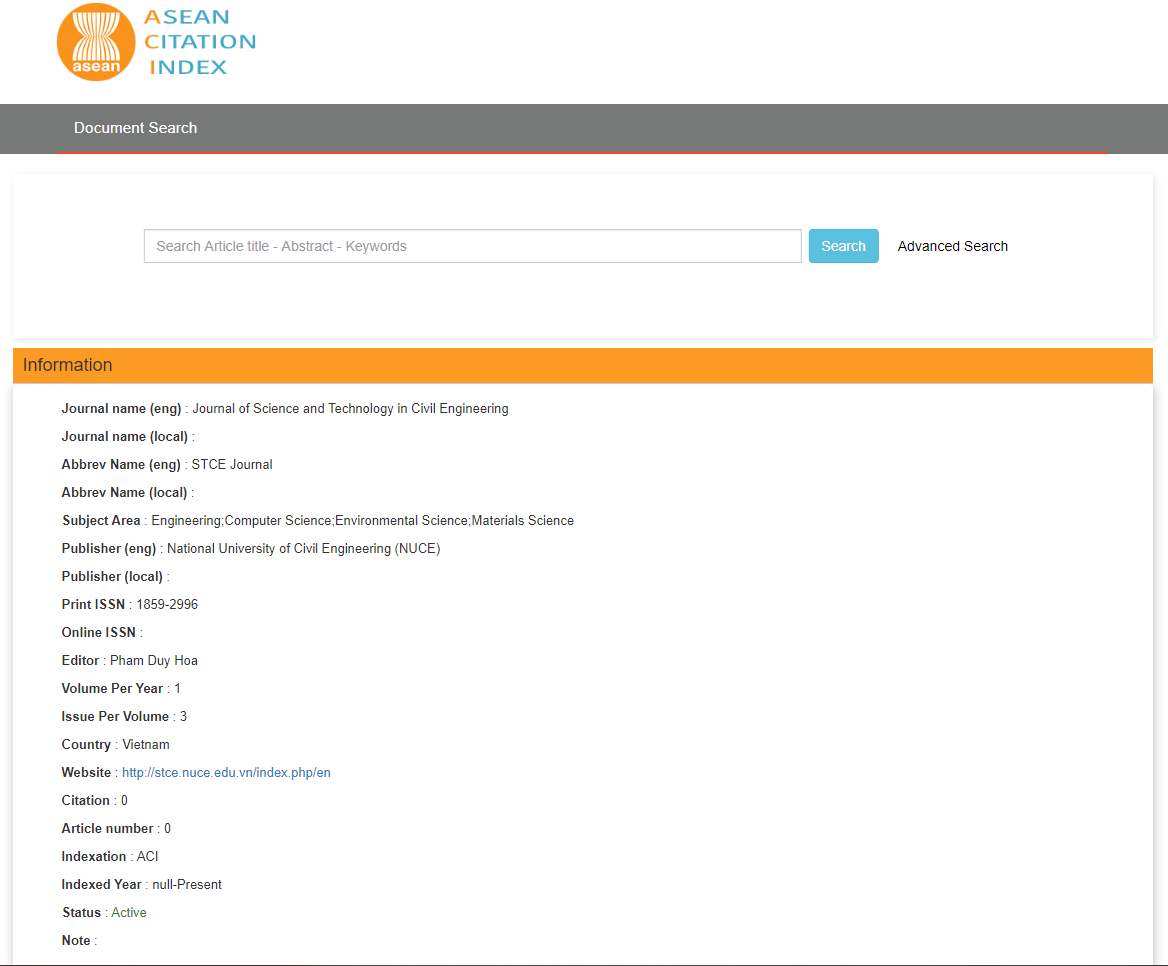Select the Indexed Year value 'null-Present'
This screenshot has width=1168, height=966.
(x=187, y=884)
